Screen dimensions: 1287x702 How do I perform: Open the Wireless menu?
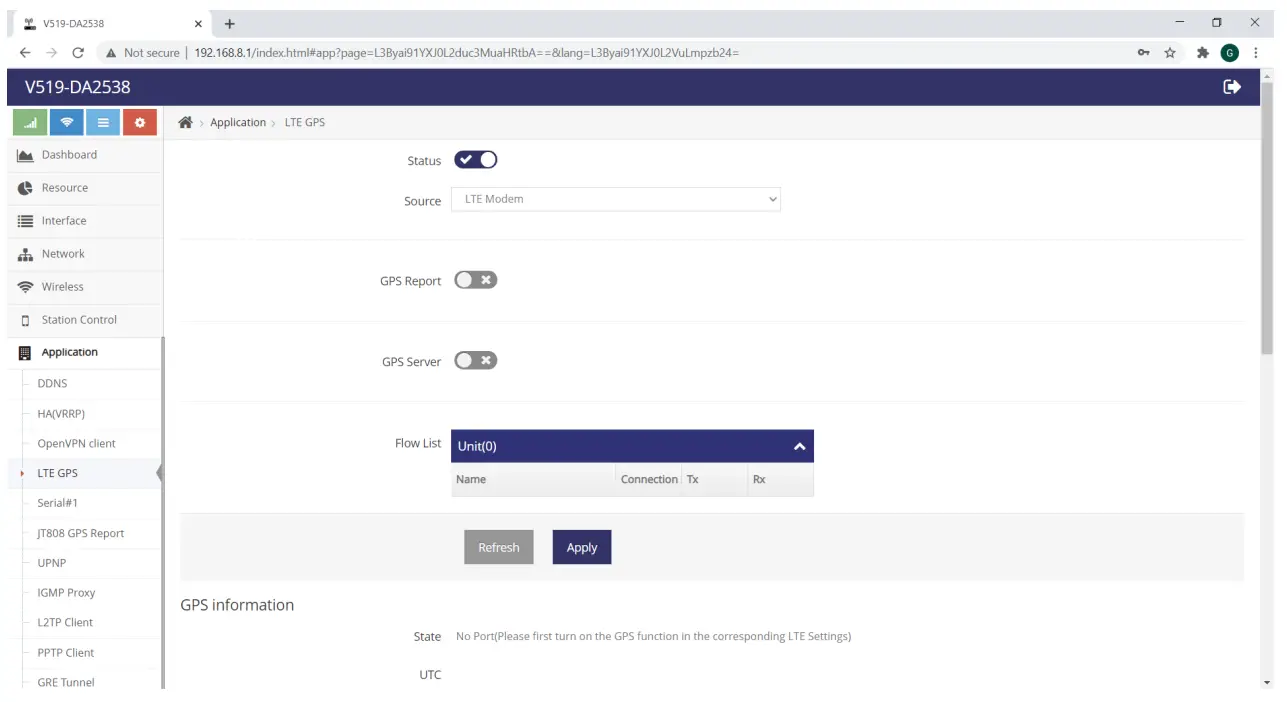85,287
